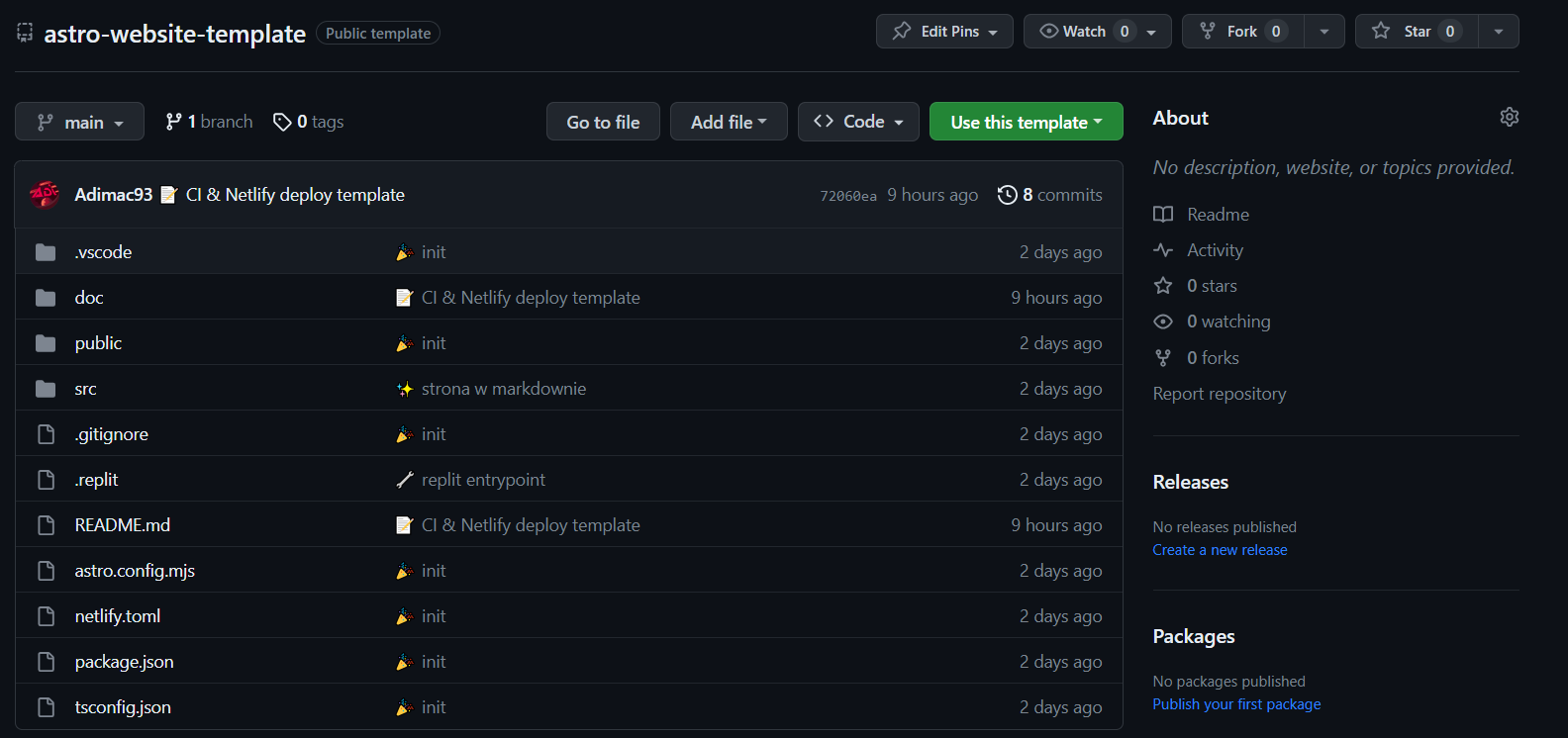
Task: Open the netlify.toml file name
Action: [x=118, y=616]
